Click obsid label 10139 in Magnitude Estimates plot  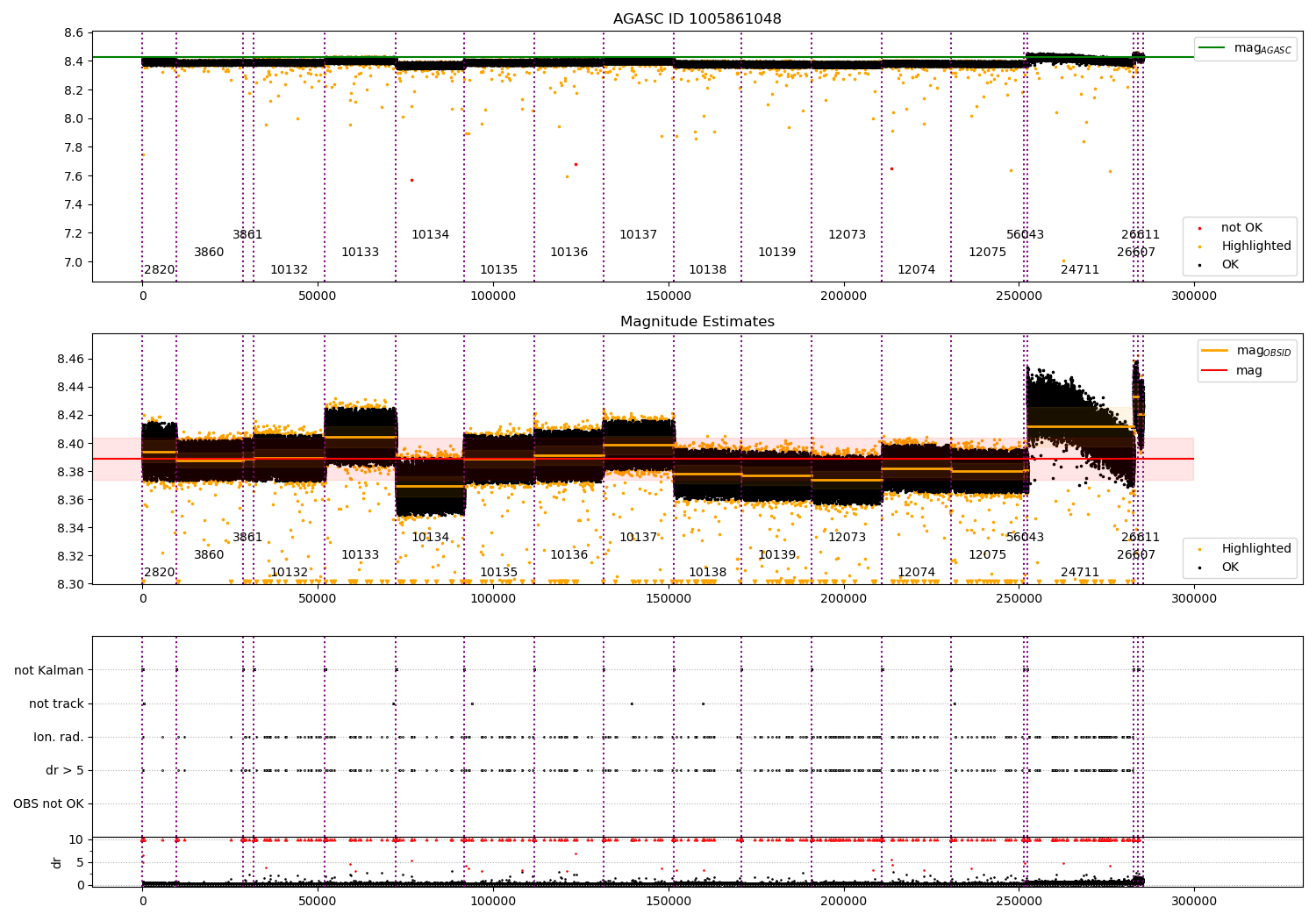click(776, 555)
